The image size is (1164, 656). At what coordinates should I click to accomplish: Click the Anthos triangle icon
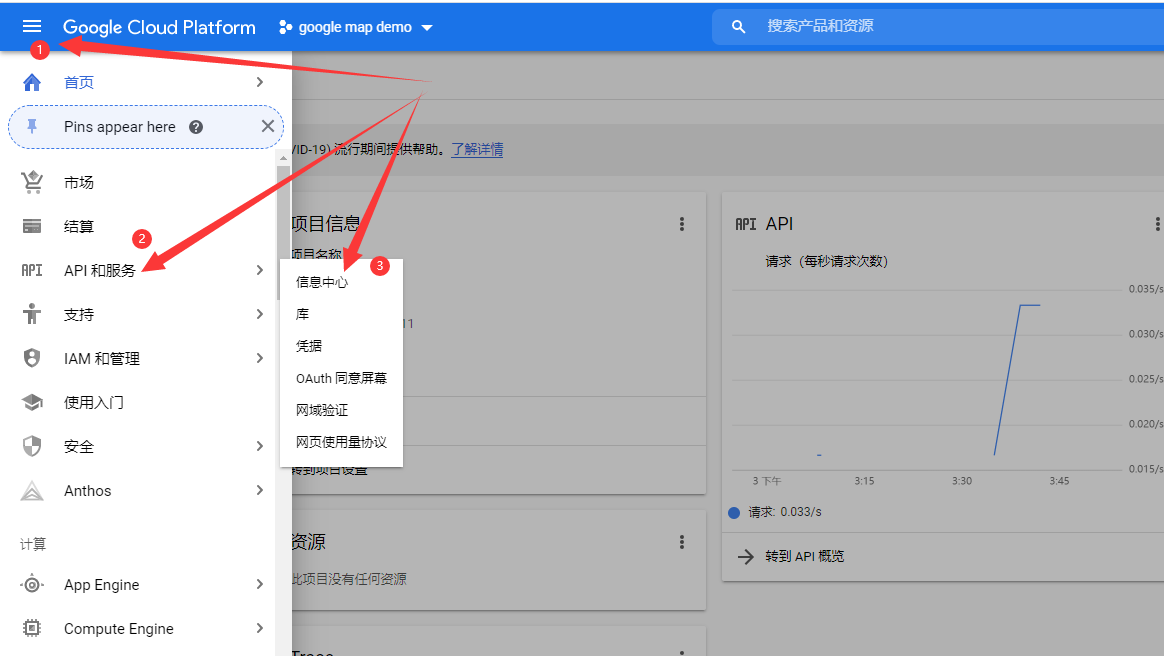click(32, 491)
